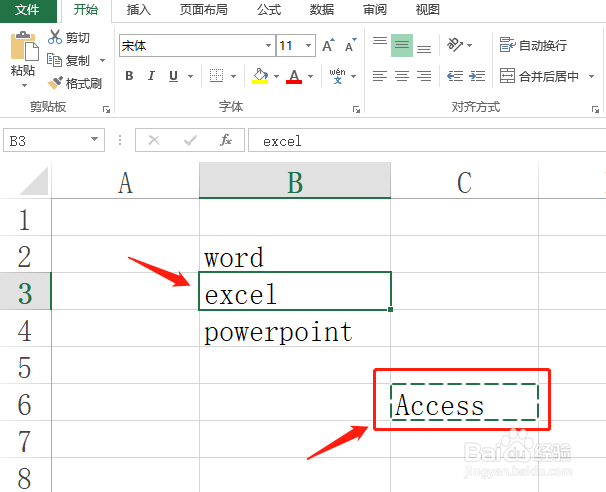Expand font color dropdown arrow
Viewport: 606px width, 492px height.
tap(310, 76)
